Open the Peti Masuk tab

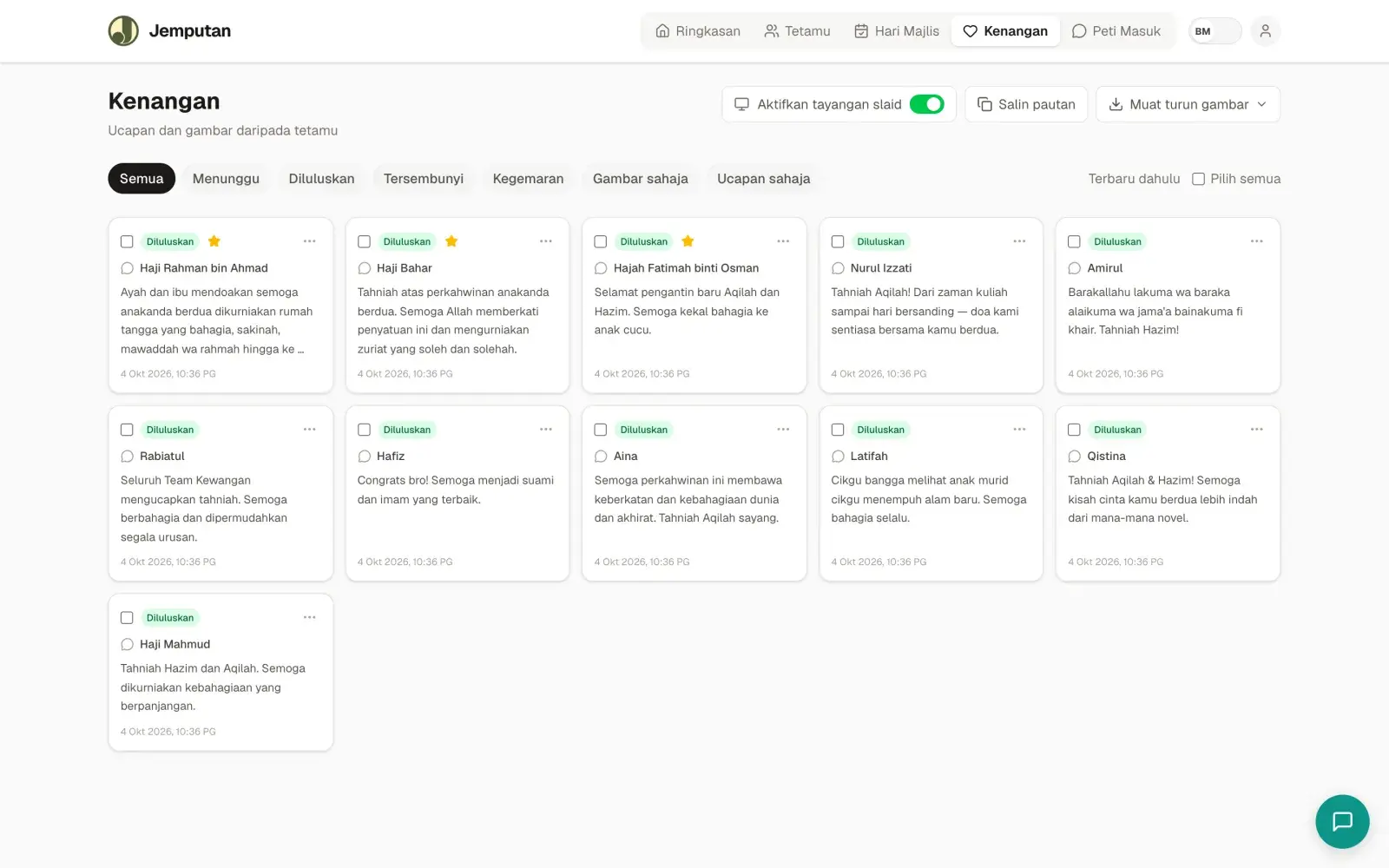point(1116,31)
